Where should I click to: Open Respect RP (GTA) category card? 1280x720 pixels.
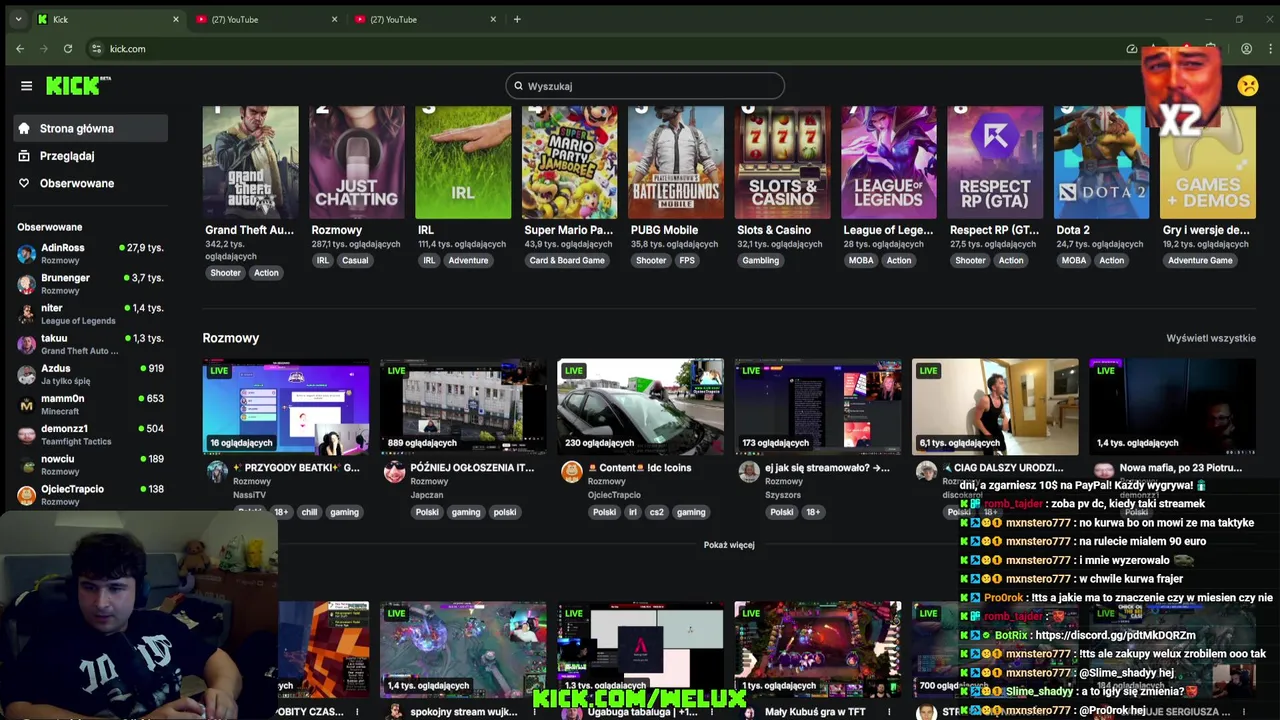(x=995, y=162)
